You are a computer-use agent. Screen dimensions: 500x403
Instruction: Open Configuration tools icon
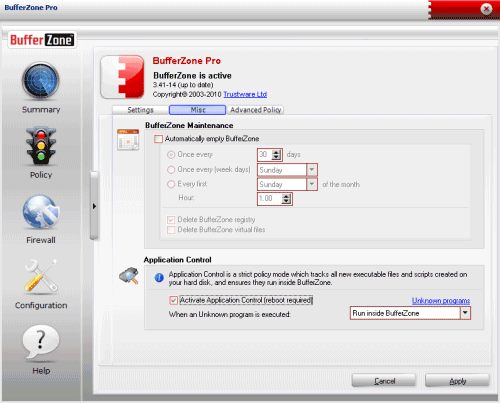[41, 276]
